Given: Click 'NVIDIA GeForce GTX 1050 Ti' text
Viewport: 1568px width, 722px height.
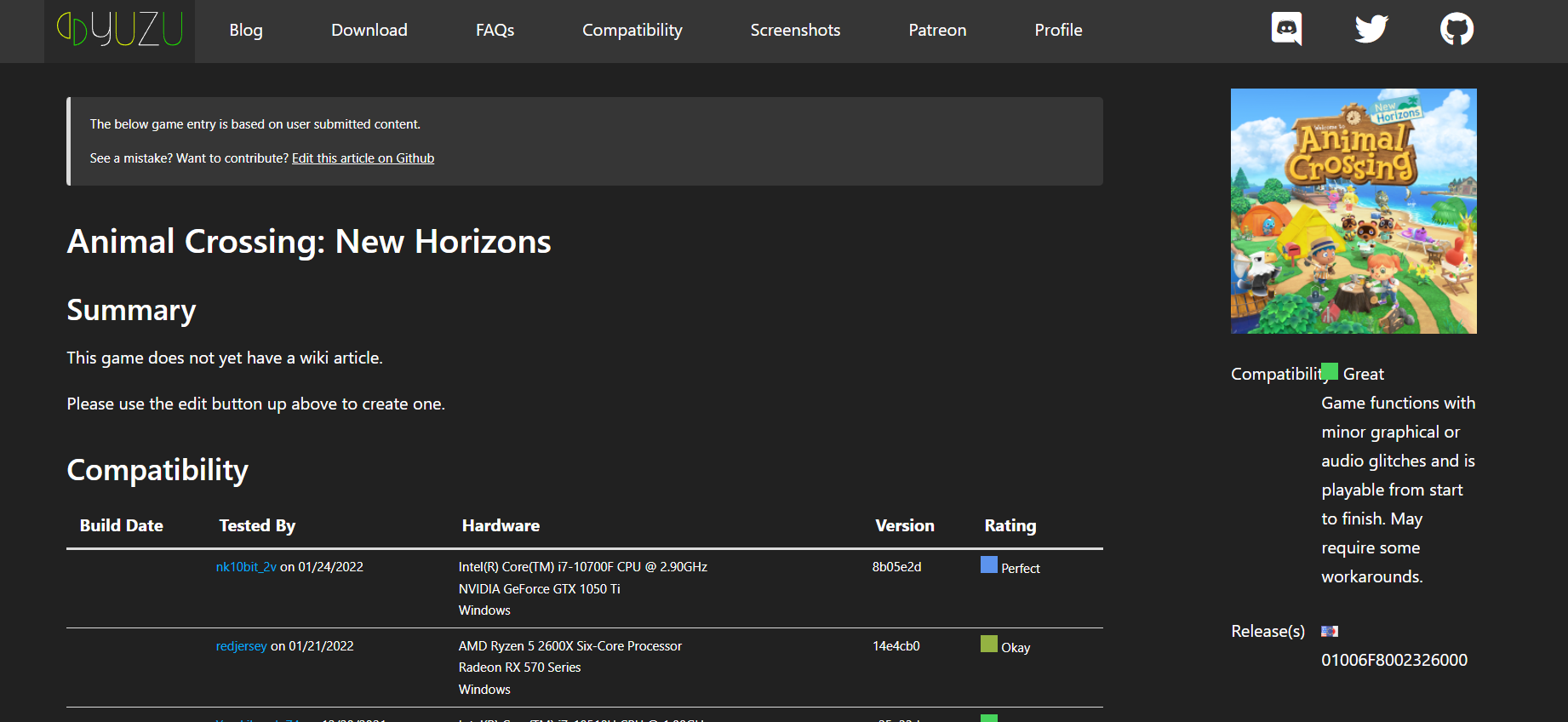Looking at the screenshot, I should click(540, 589).
